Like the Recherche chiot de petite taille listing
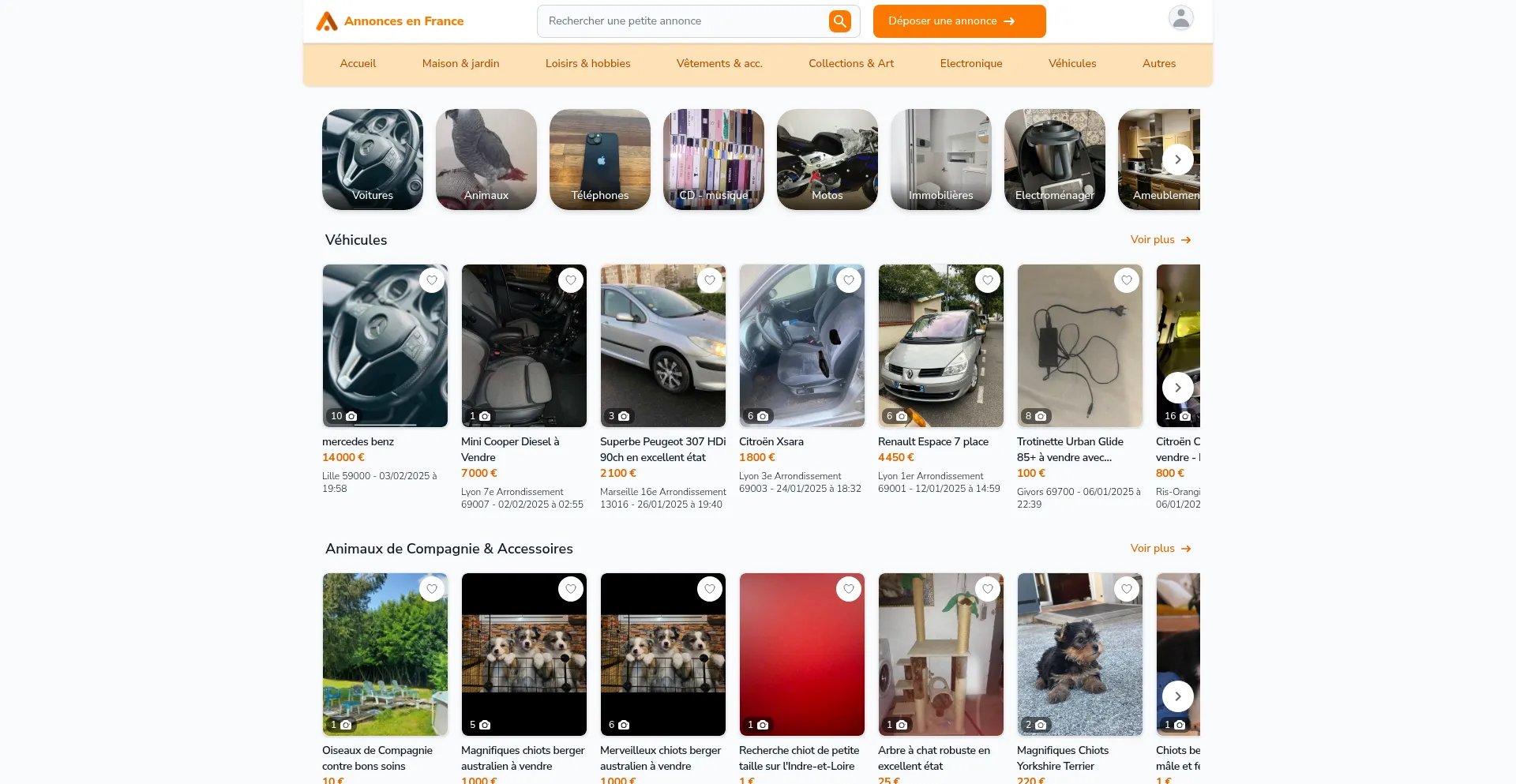Viewport: 1516px width, 784px height. tap(849, 589)
